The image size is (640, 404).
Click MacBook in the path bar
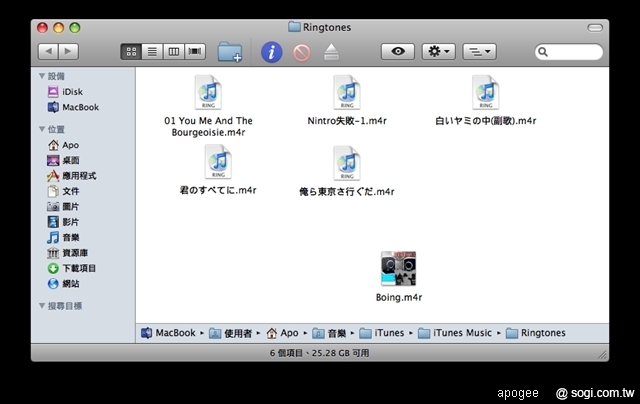(x=168, y=333)
